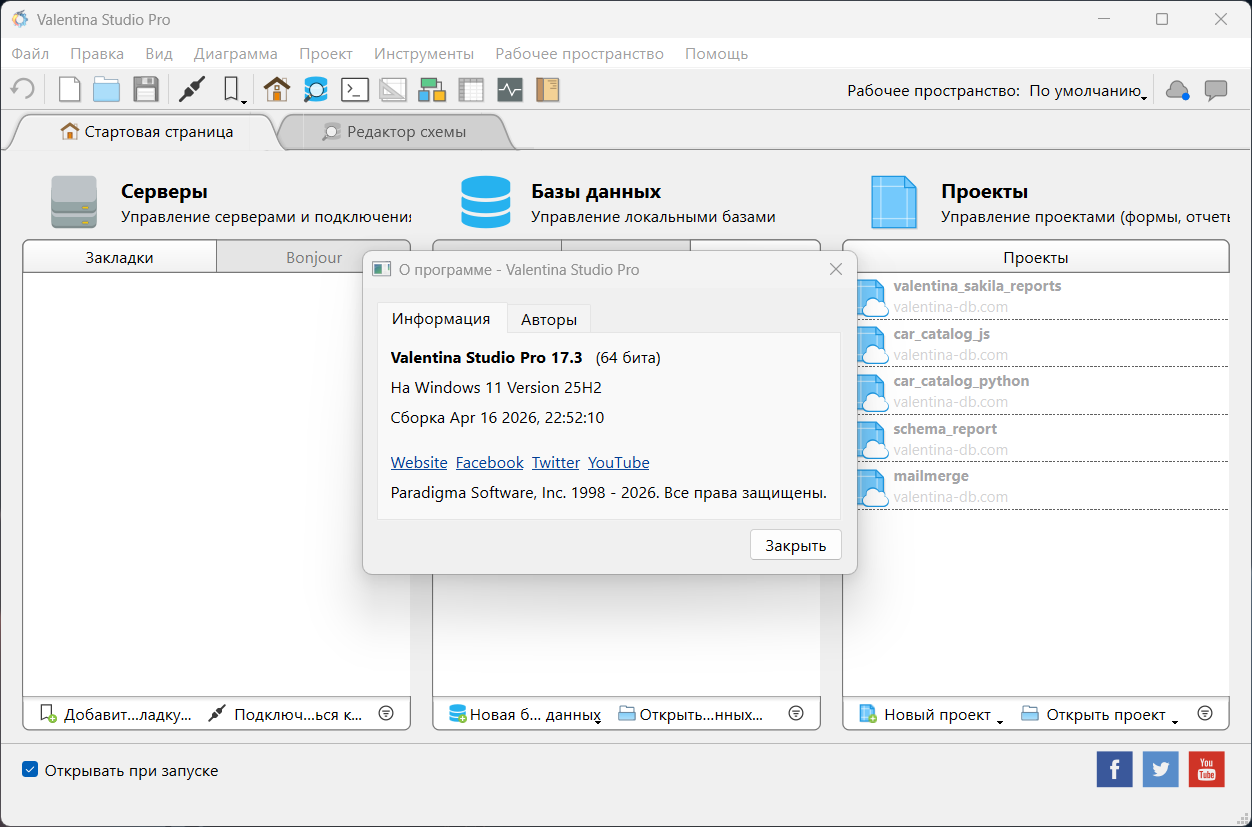This screenshot has height=827, width=1252.
Task: Click the 'На Windows 11 Version 25H2' text
Action: click(x=496, y=387)
